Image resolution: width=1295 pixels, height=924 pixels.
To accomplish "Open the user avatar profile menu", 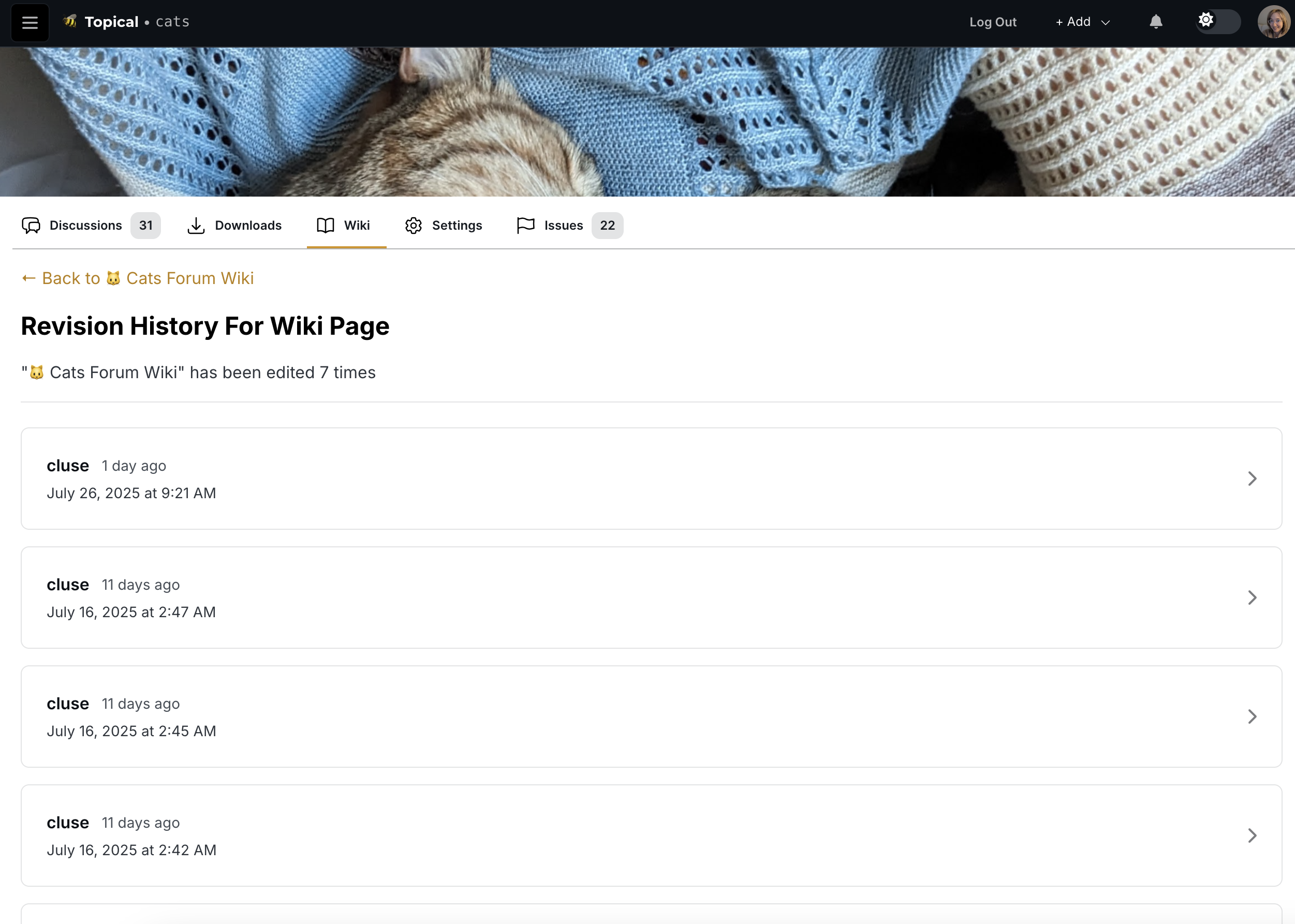I will click(1274, 22).
